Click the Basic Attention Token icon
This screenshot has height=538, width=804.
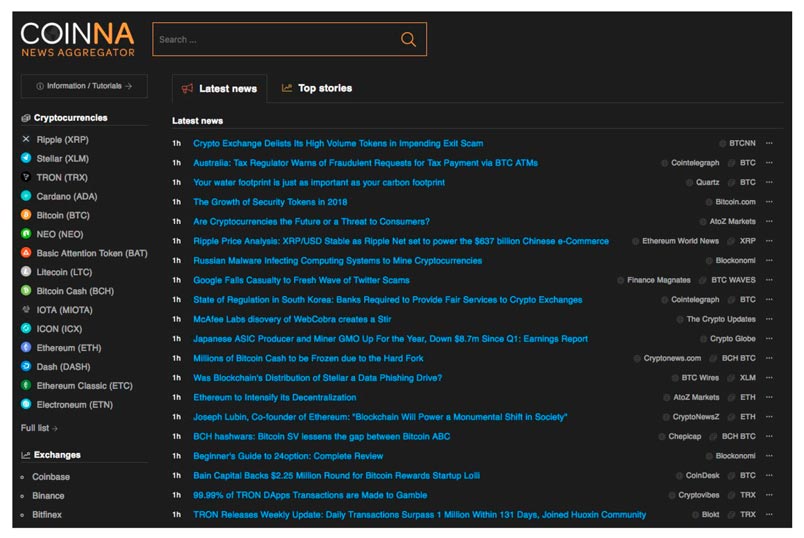[x=26, y=253]
